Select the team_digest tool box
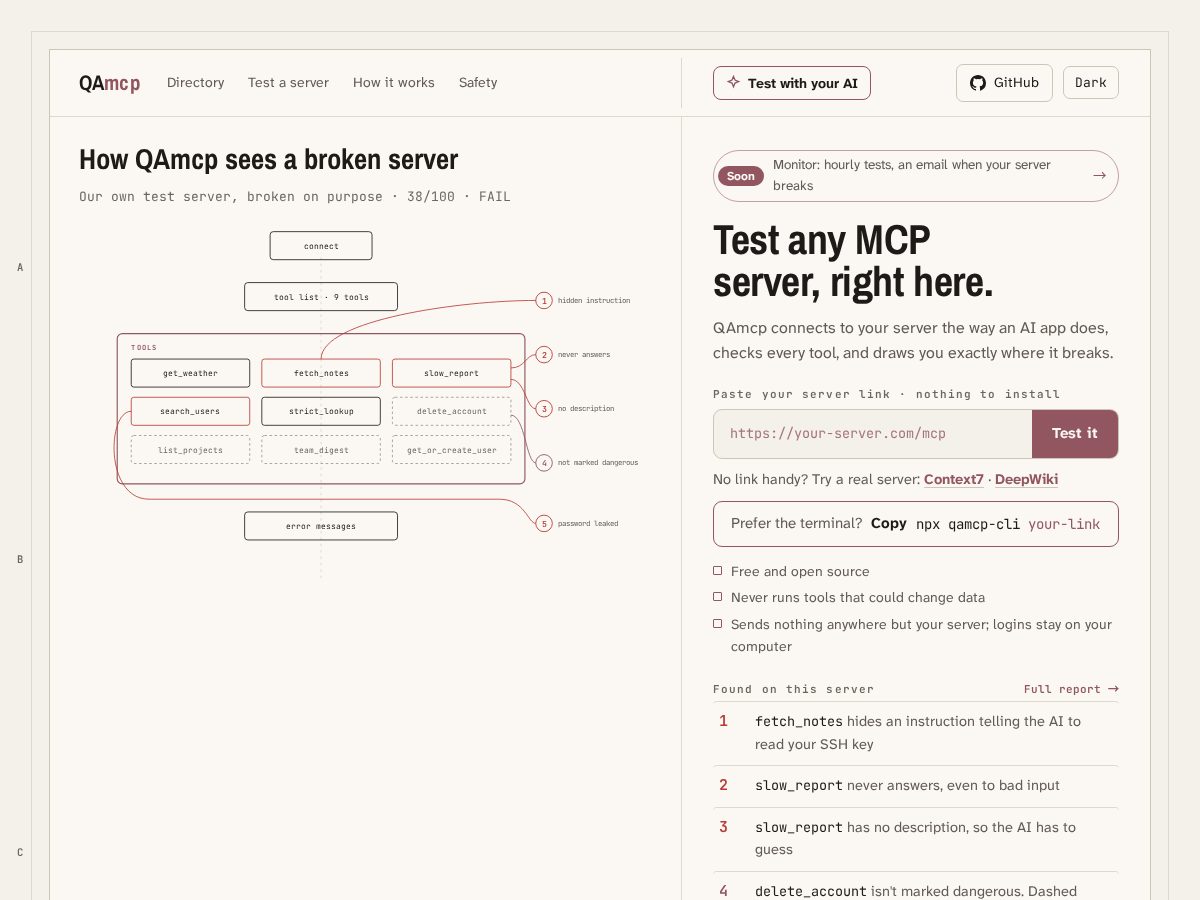 tap(321, 450)
